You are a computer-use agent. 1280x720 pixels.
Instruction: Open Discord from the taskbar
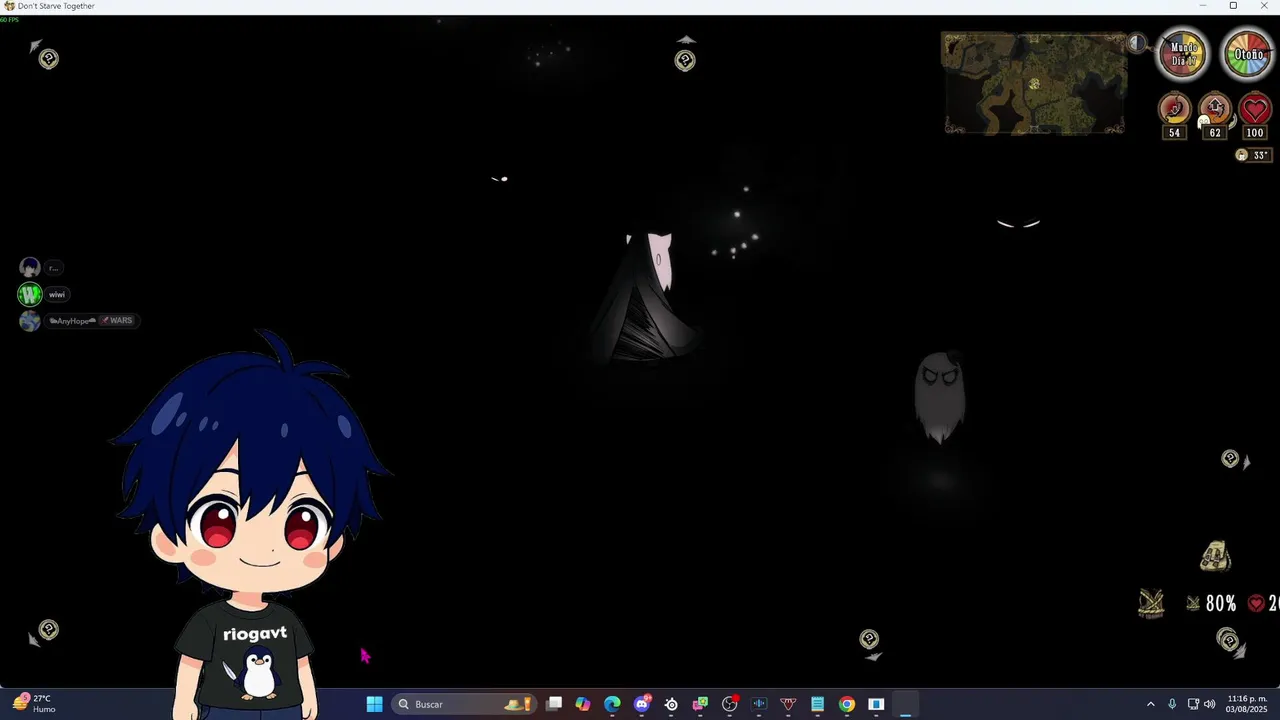pyautogui.click(x=642, y=704)
